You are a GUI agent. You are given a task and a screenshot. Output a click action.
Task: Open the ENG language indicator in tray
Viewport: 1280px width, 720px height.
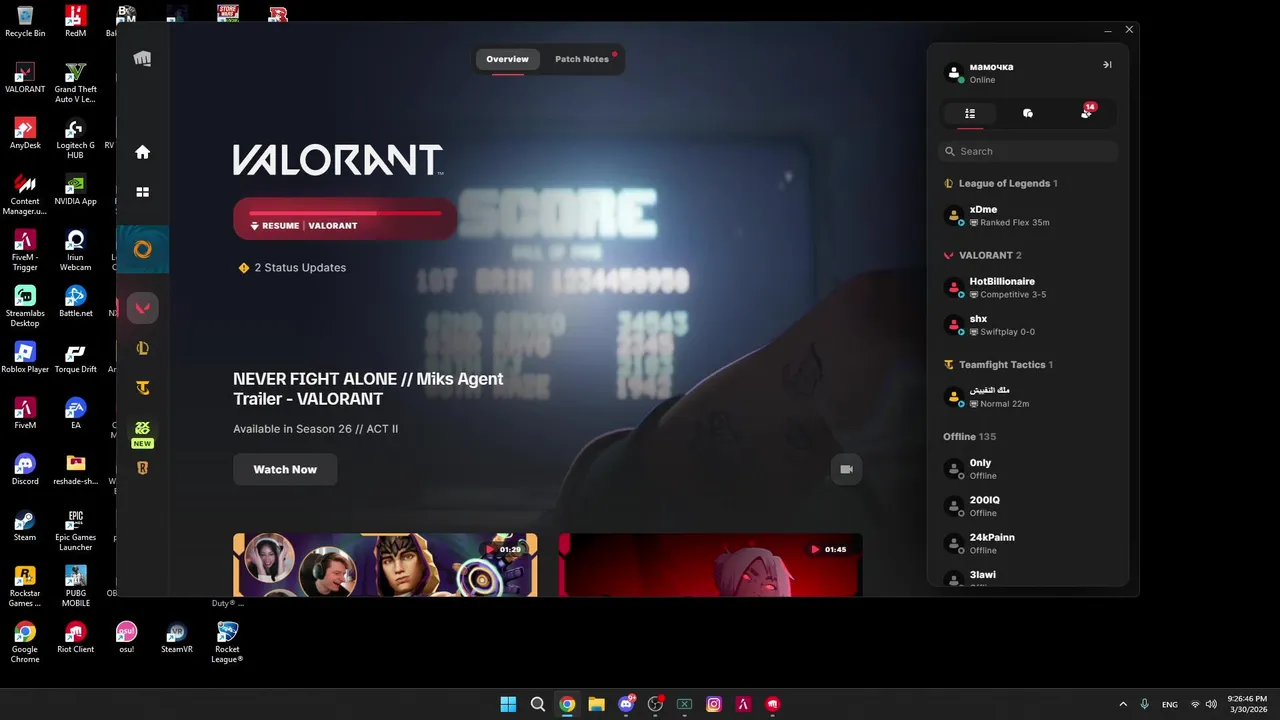pyautogui.click(x=1169, y=704)
